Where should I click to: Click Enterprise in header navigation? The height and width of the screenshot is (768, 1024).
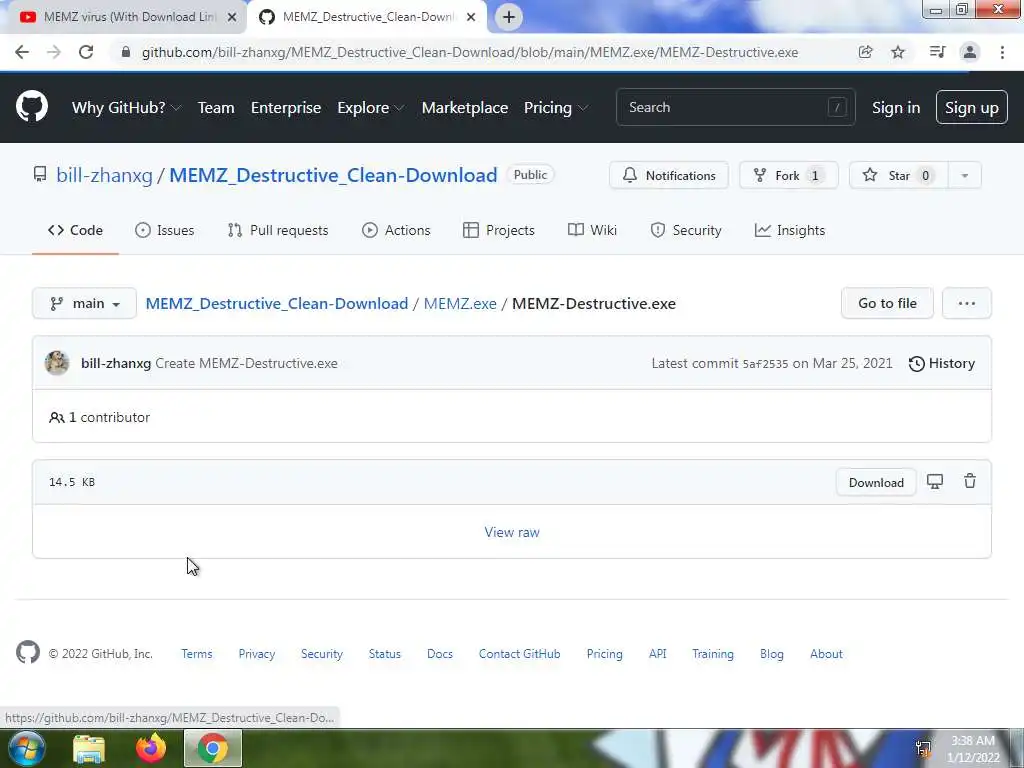coord(286,108)
